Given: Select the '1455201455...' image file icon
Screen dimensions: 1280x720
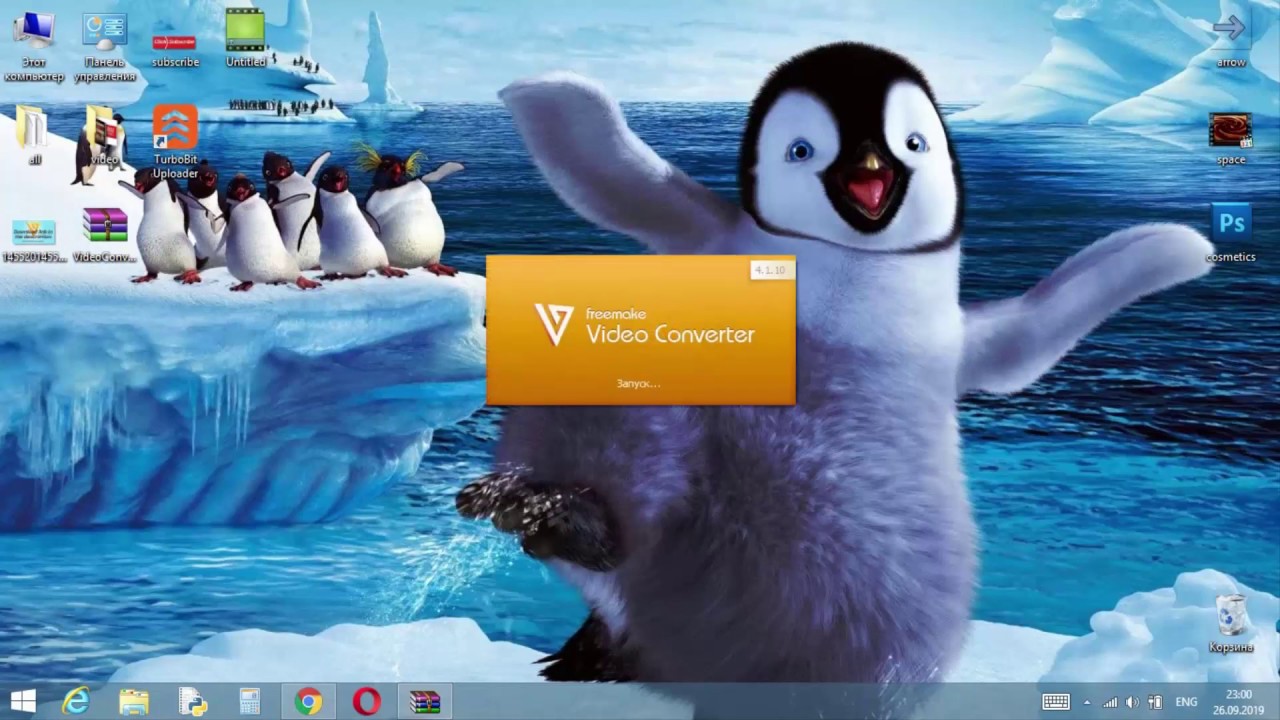Looking at the screenshot, I should coord(34,238).
